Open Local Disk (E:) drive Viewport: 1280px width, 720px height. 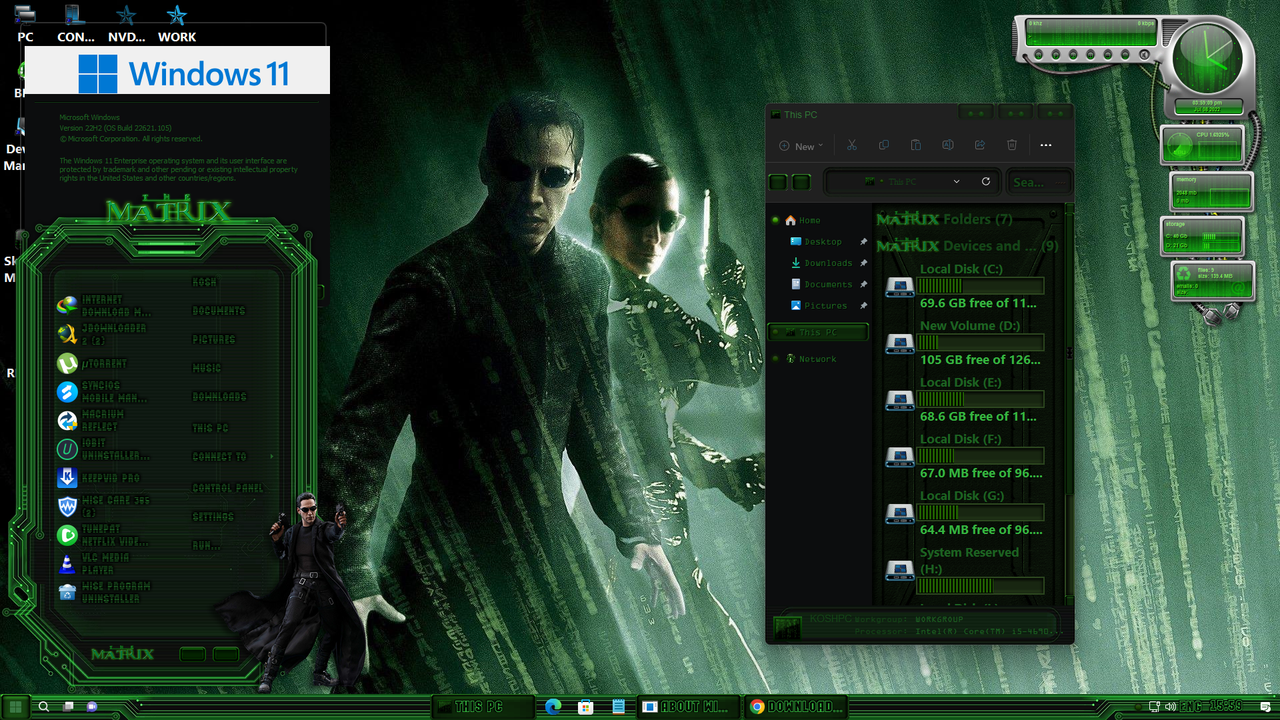[964, 400]
